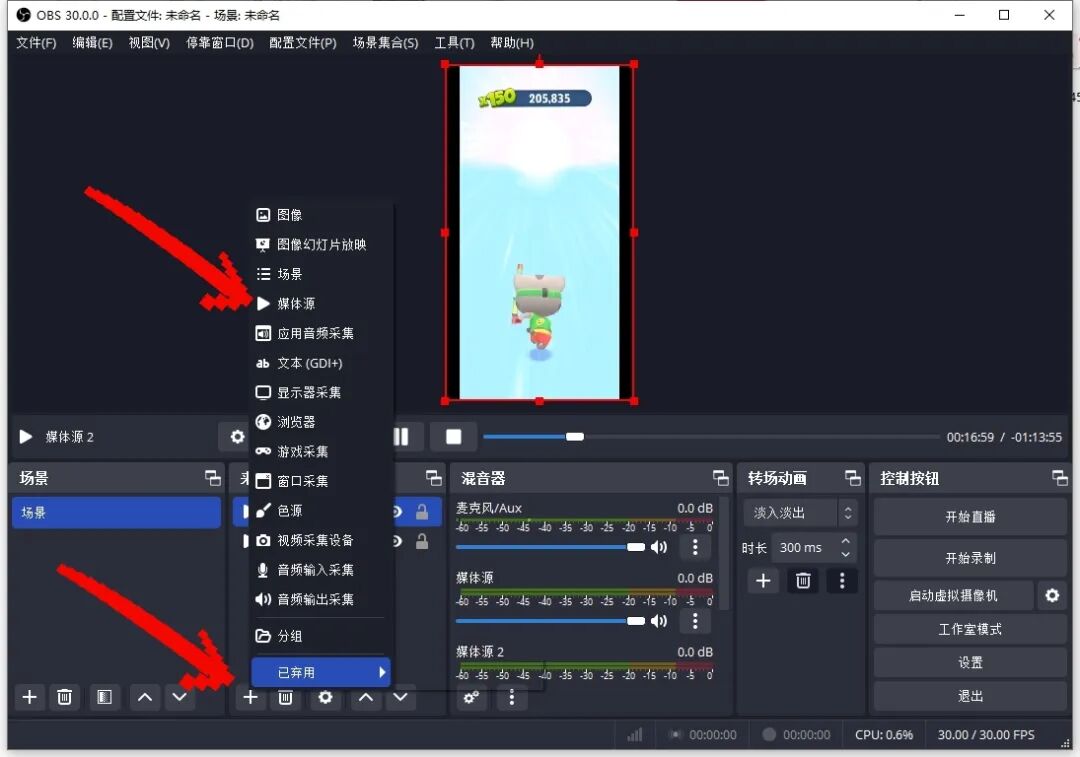Move the source up in the Sources list

366,697
